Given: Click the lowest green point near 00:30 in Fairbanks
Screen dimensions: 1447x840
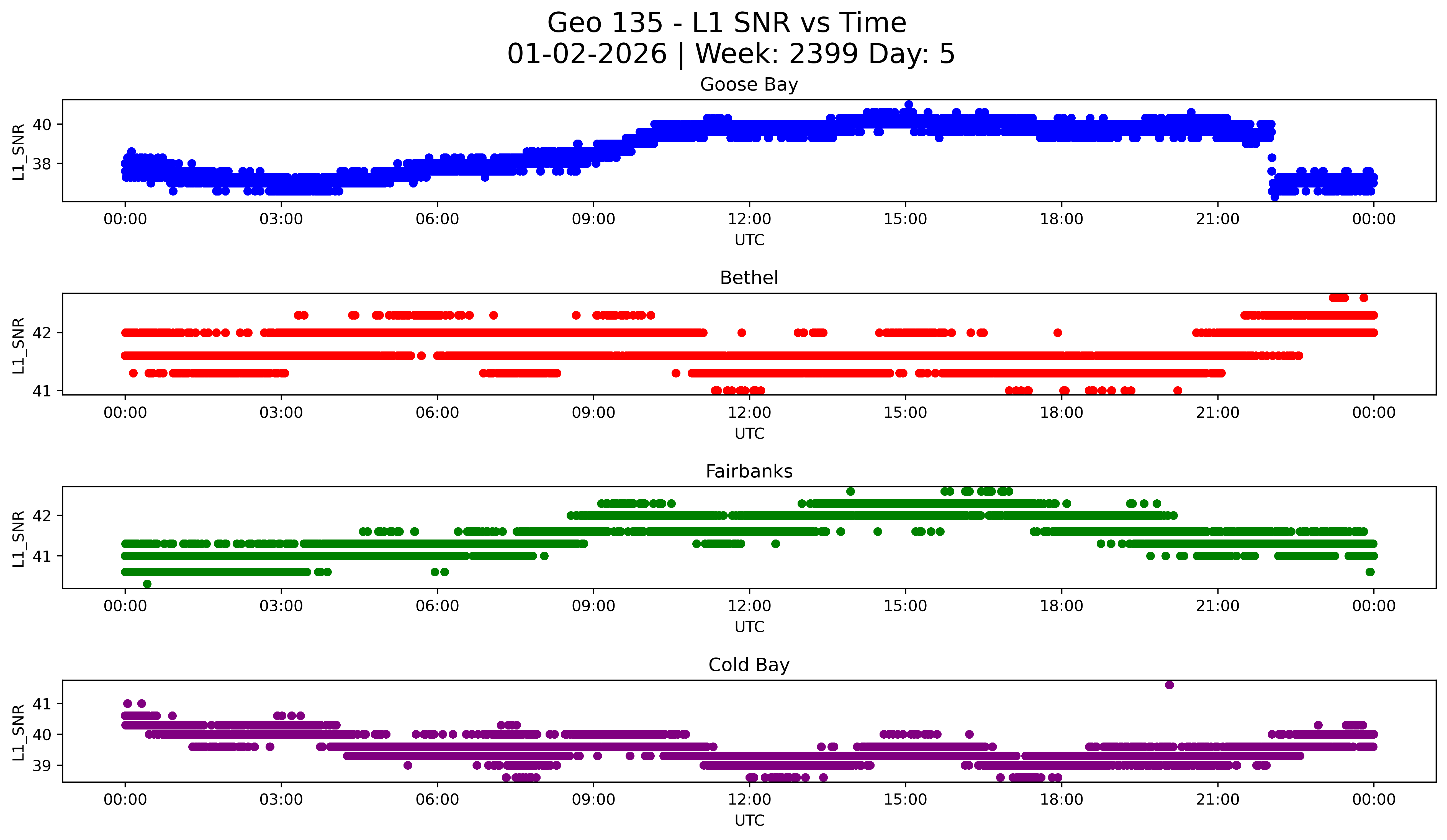Looking at the screenshot, I should tap(147, 584).
